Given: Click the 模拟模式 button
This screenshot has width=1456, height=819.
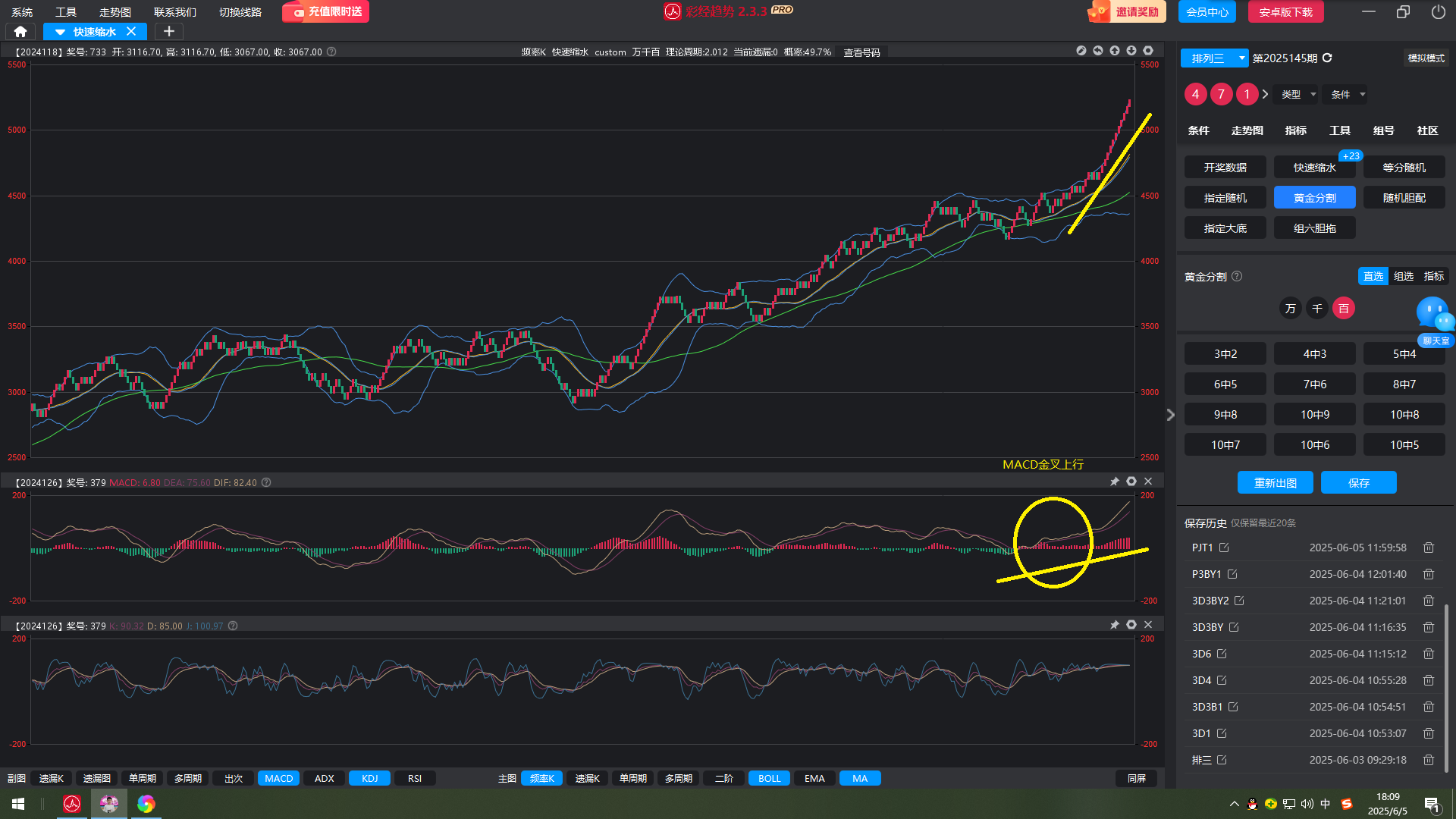Looking at the screenshot, I should 1426,58.
